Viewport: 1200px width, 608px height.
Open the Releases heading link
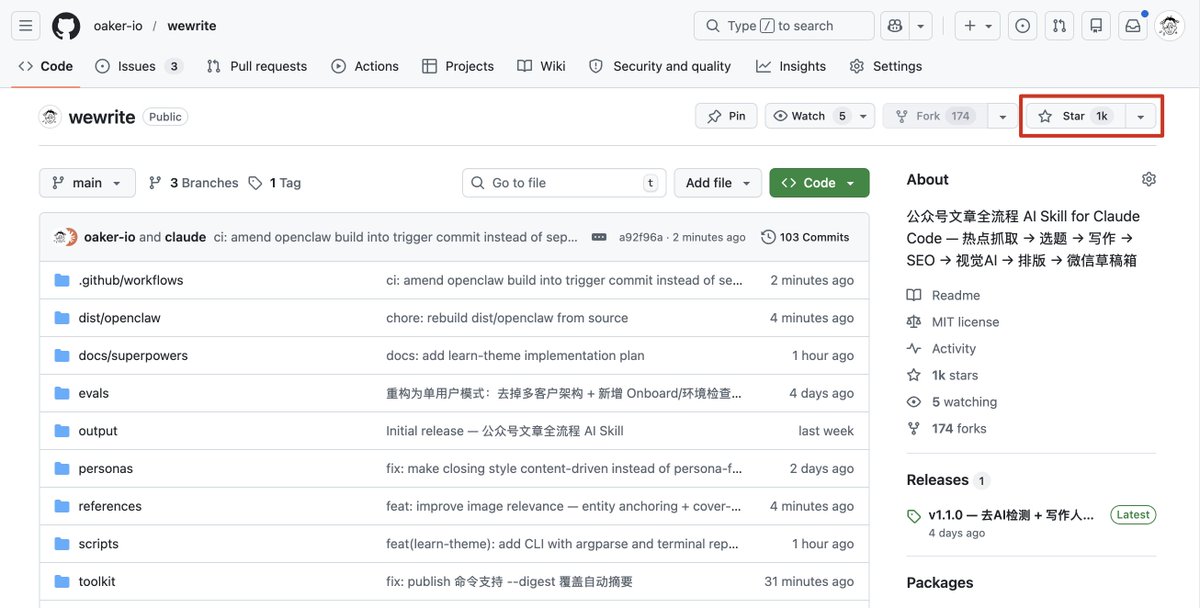937,480
